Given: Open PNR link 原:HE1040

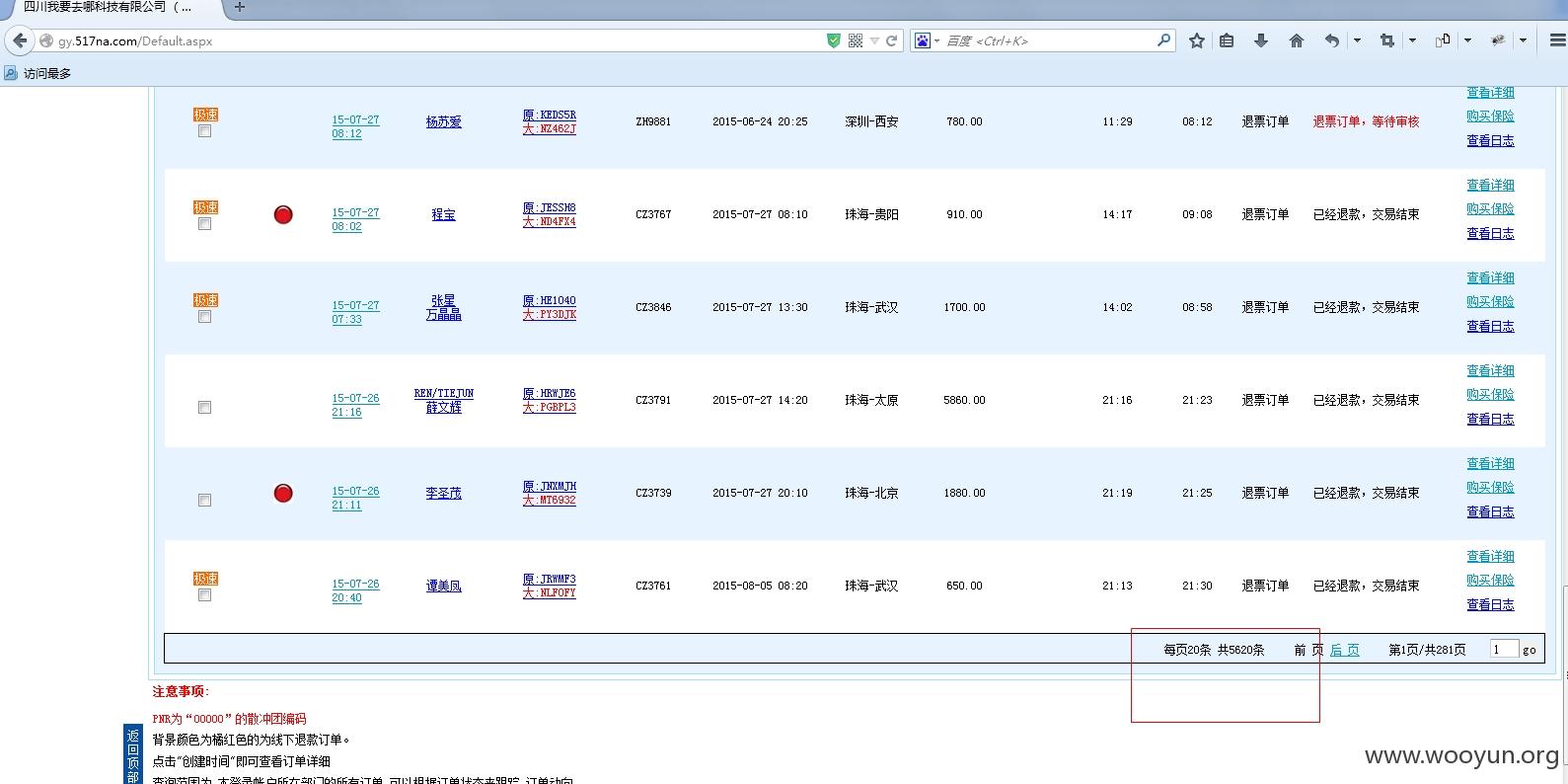Looking at the screenshot, I should [x=549, y=300].
